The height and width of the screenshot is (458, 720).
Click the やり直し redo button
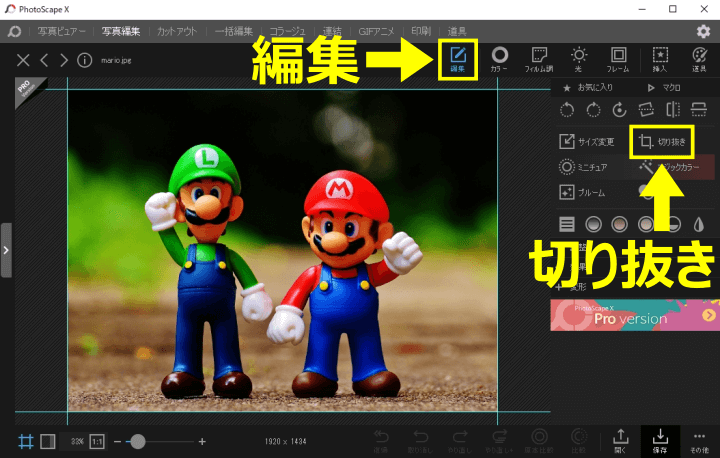click(460, 441)
